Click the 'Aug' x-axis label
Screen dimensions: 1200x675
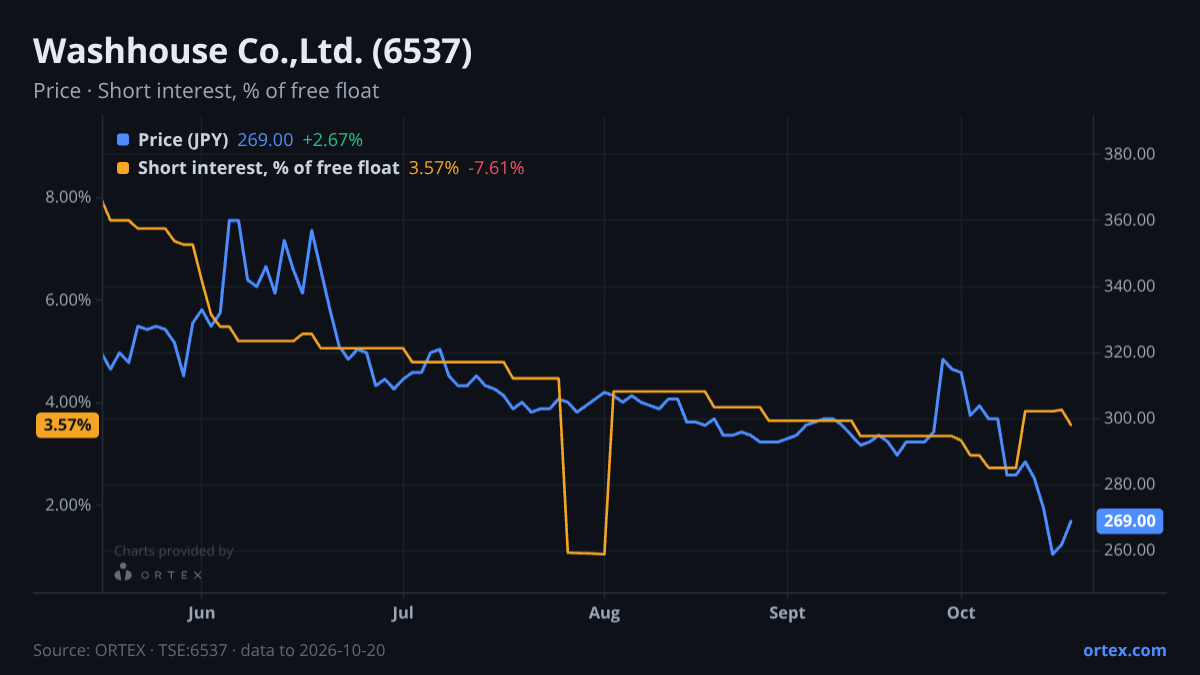click(604, 613)
